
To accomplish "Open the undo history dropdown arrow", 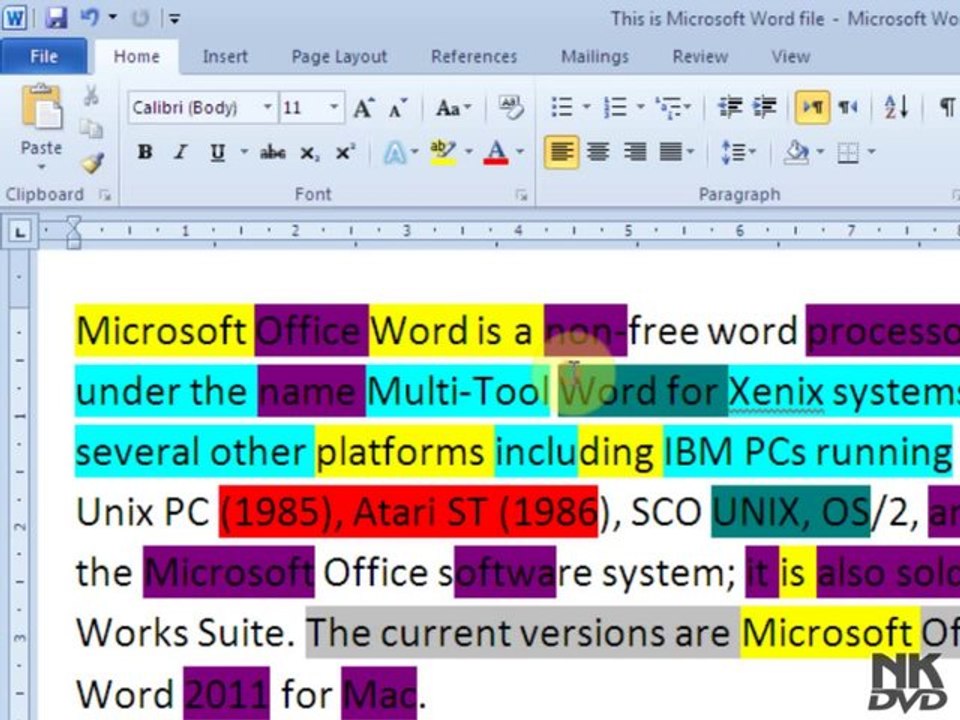I will [x=113, y=17].
